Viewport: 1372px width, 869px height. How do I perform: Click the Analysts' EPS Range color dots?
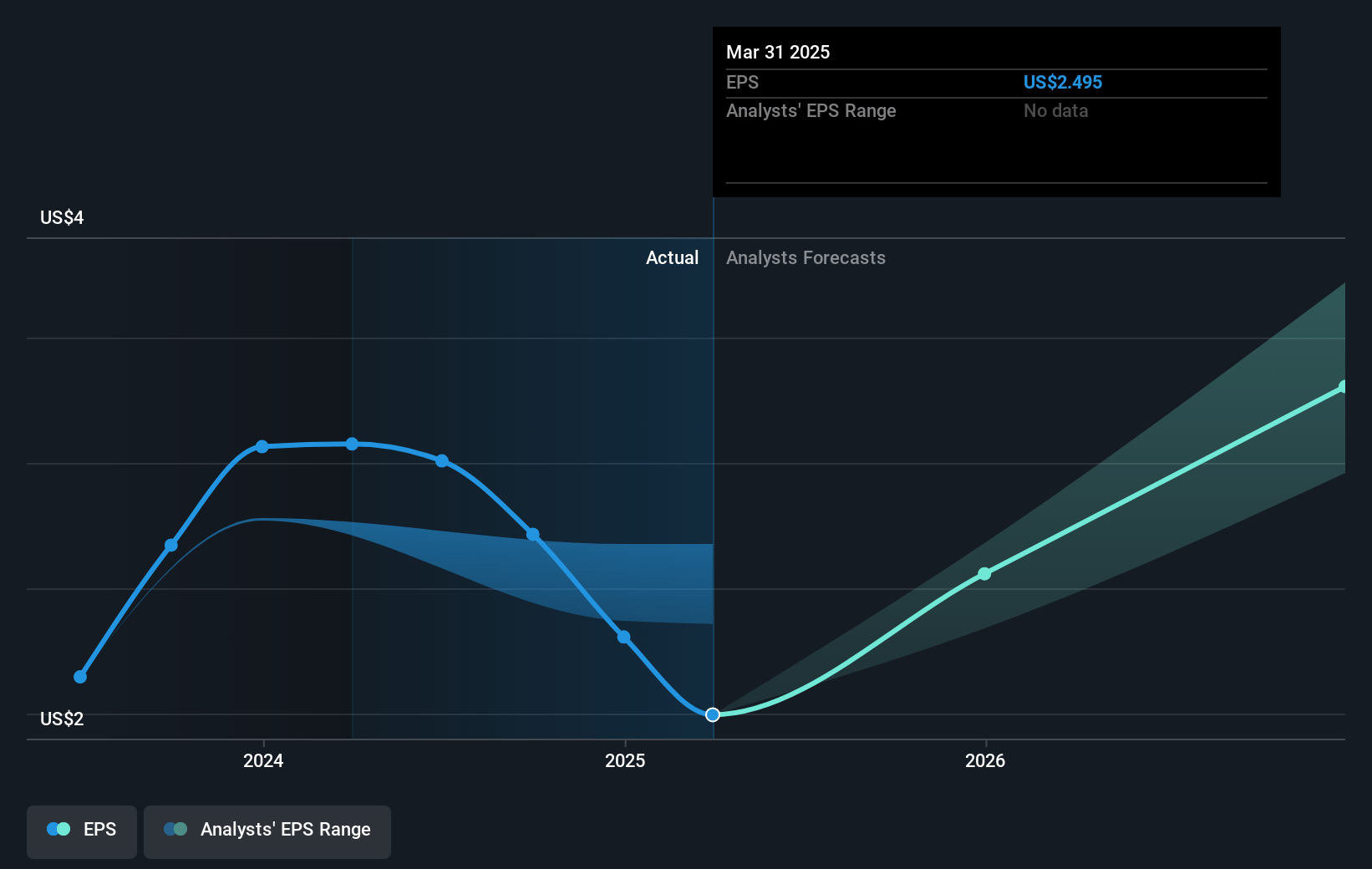(x=175, y=829)
